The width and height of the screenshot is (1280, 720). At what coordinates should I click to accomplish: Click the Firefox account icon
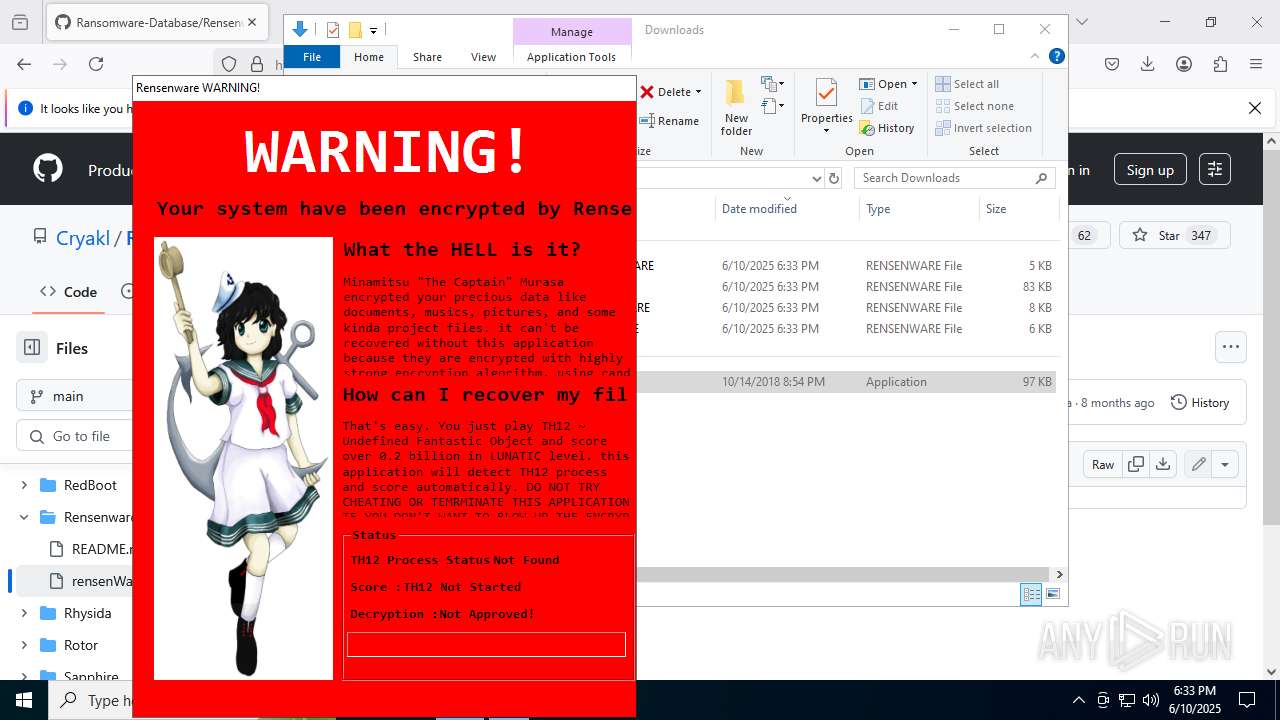[x=1184, y=64]
